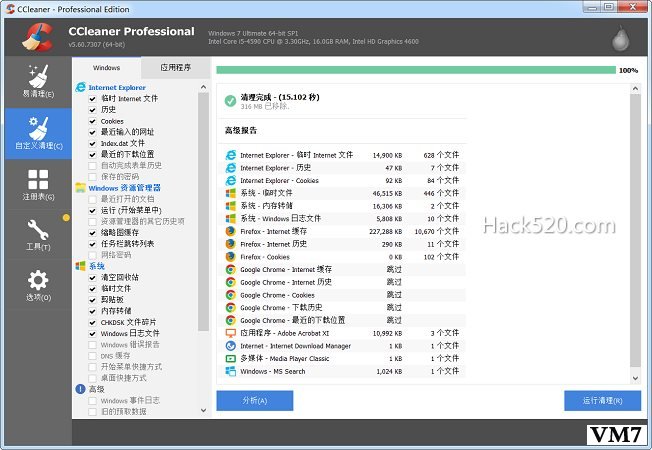Viewport: 652px width, 450px height.
Task: Click scroll down arrow in cleaning options list
Action: pyautogui.click(x=203, y=410)
